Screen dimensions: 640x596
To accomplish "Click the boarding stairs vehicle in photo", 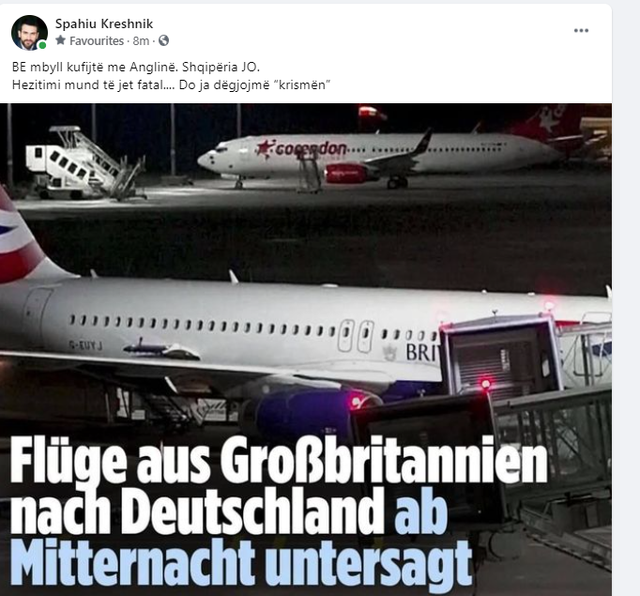I will (84, 163).
